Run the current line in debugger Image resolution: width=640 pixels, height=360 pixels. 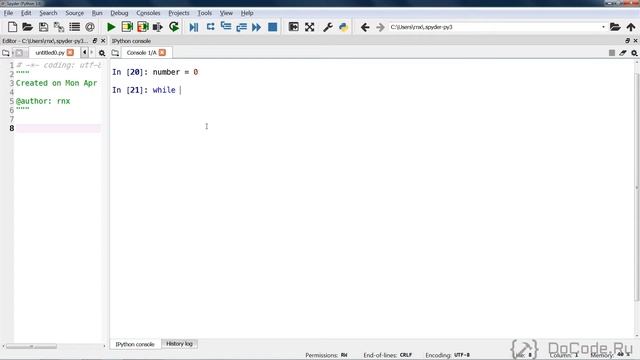pyautogui.click(x=210, y=27)
